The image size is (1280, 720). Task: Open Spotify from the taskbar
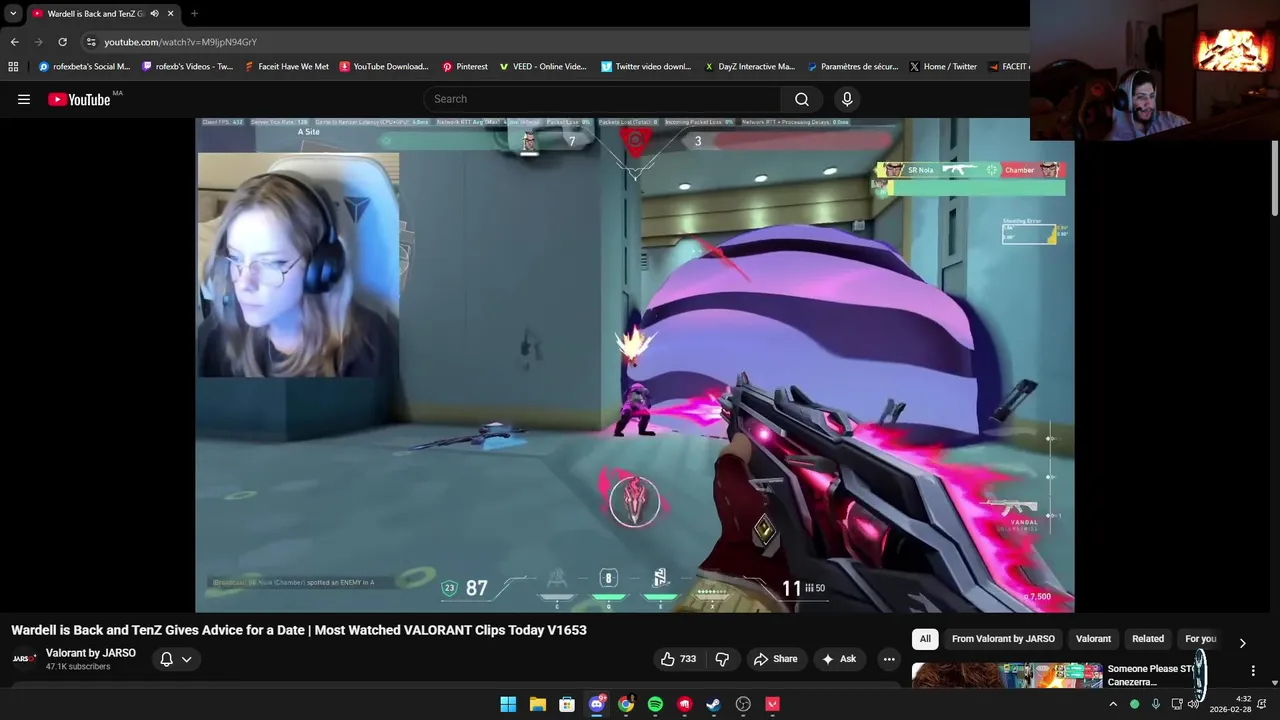pos(655,704)
